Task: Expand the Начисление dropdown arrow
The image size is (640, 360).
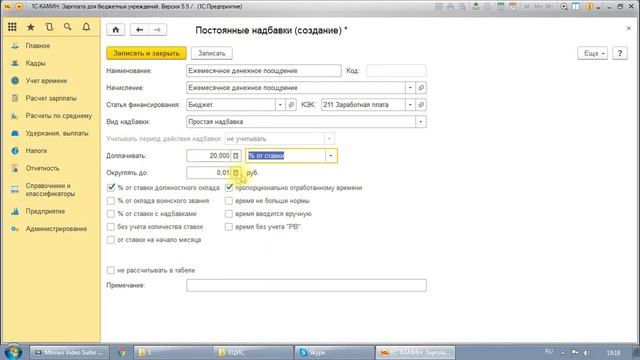Action: (410, 88)
